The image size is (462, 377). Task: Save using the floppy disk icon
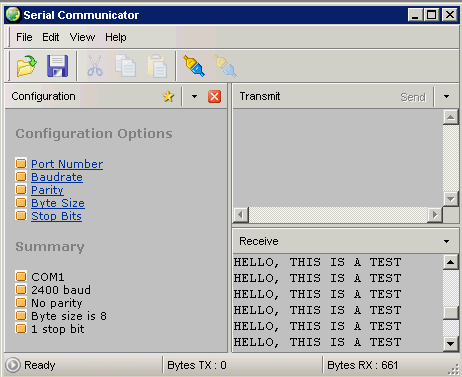pyautogui.click(x=58, y=66)
